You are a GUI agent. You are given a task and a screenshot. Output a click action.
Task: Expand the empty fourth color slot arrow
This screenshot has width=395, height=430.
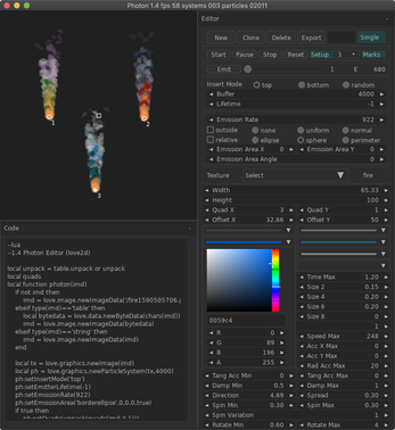383,266
